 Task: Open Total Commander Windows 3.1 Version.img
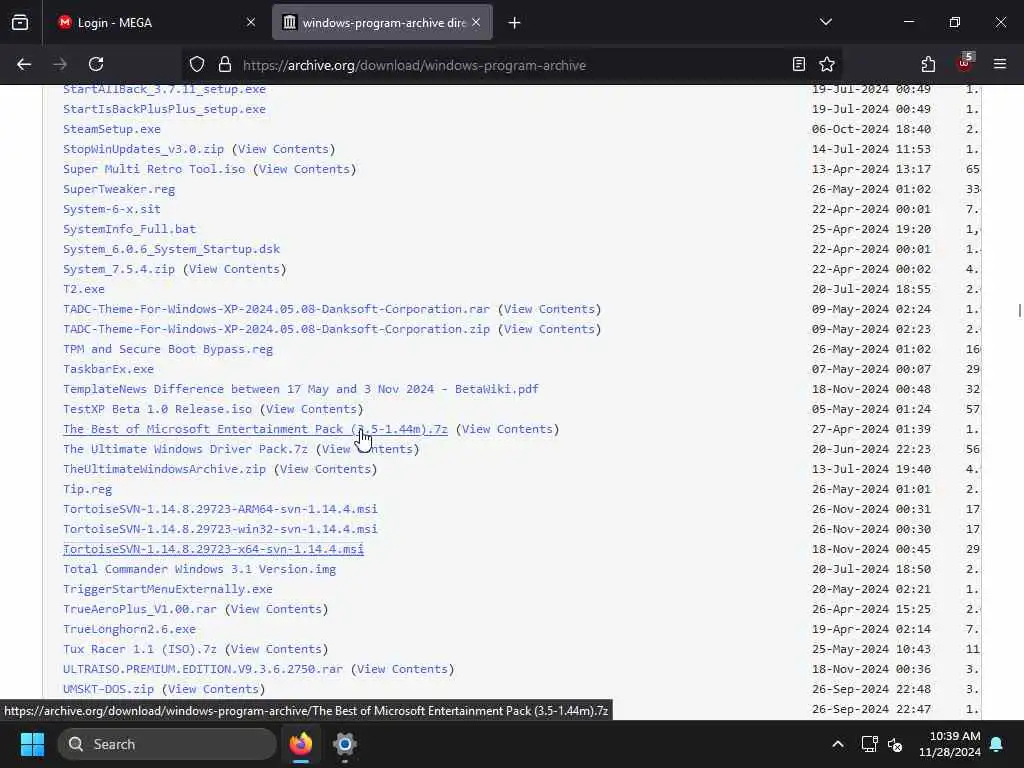pos(199,569)
